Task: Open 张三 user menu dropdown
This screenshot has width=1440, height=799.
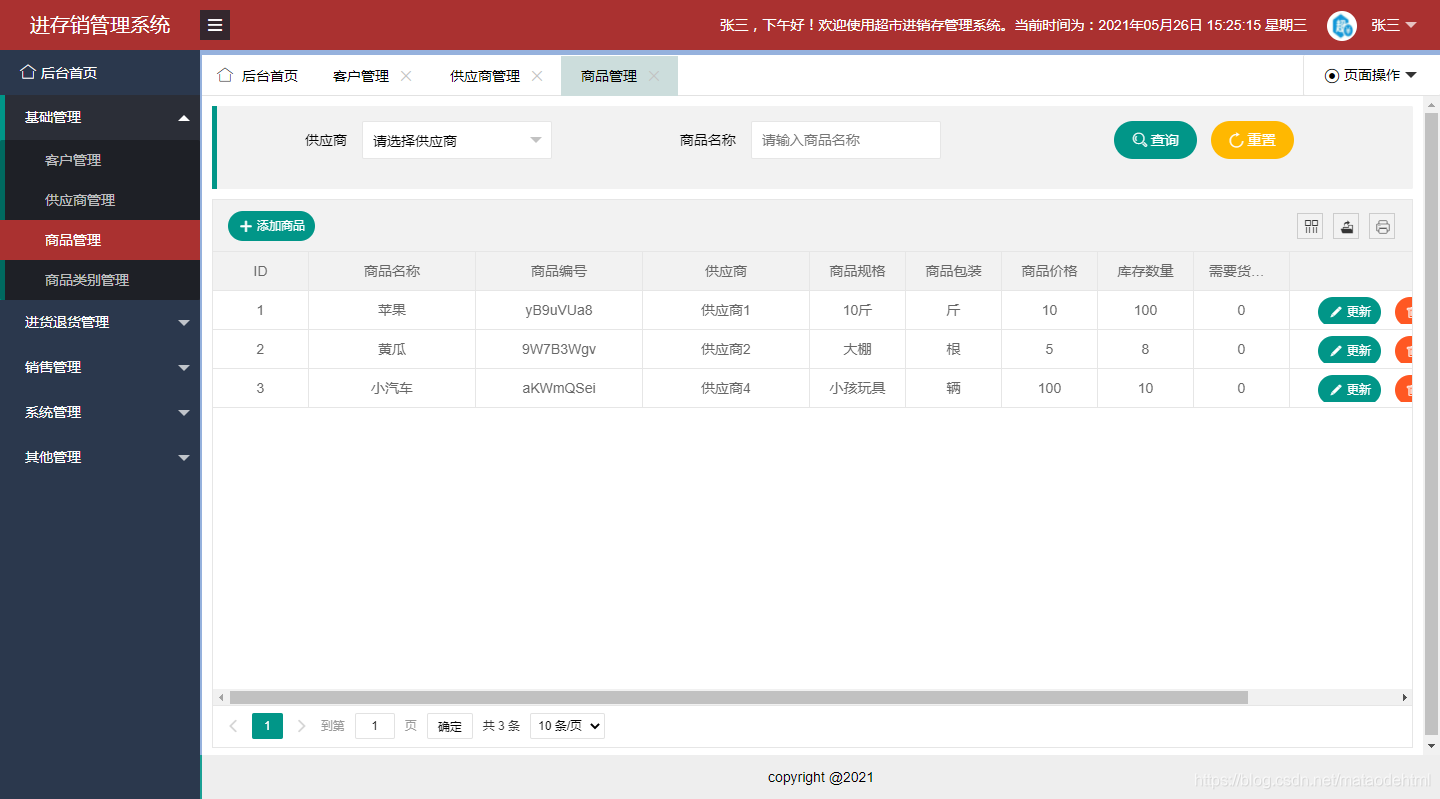Action: click(1394, 26)
